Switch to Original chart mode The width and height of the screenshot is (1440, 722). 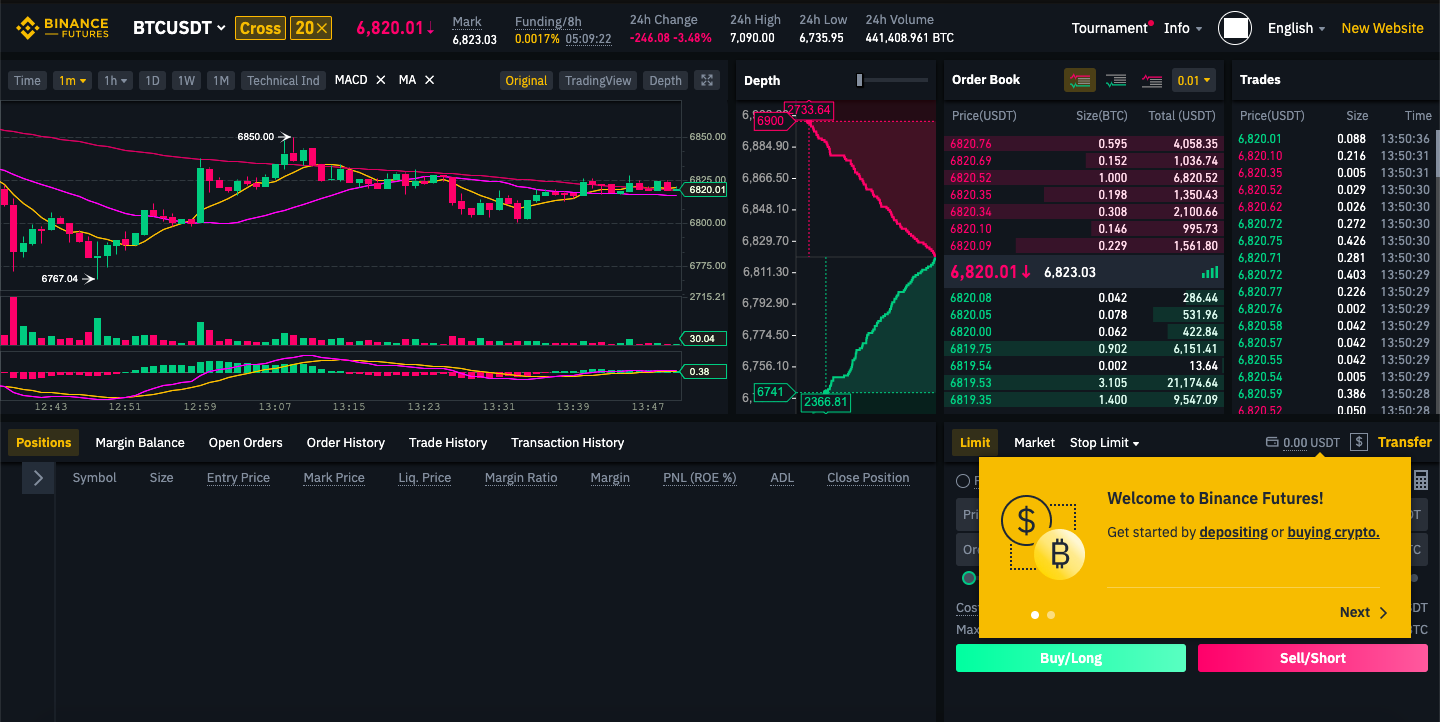(x=526, y=80)
